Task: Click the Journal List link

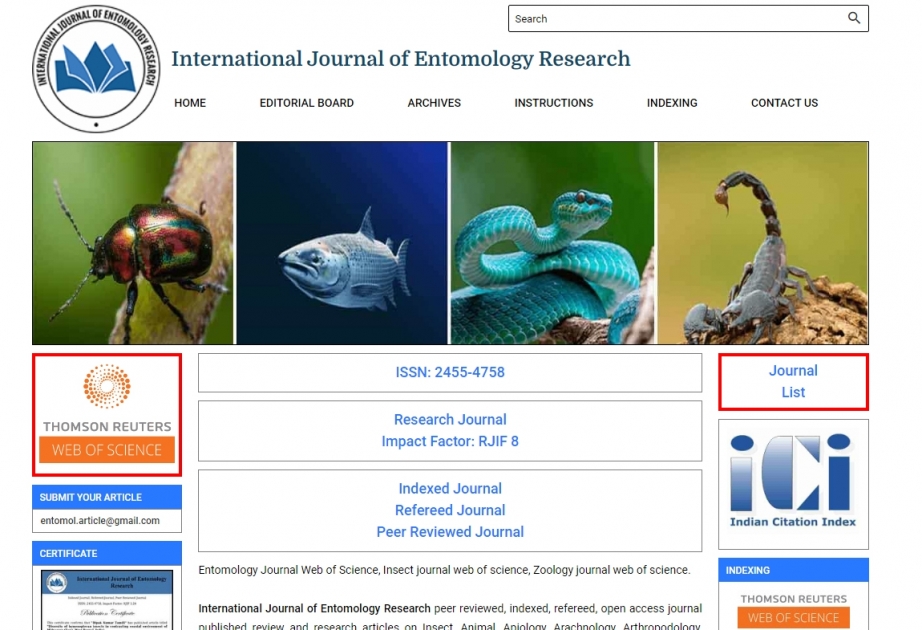Action: (x=793, y=381)
